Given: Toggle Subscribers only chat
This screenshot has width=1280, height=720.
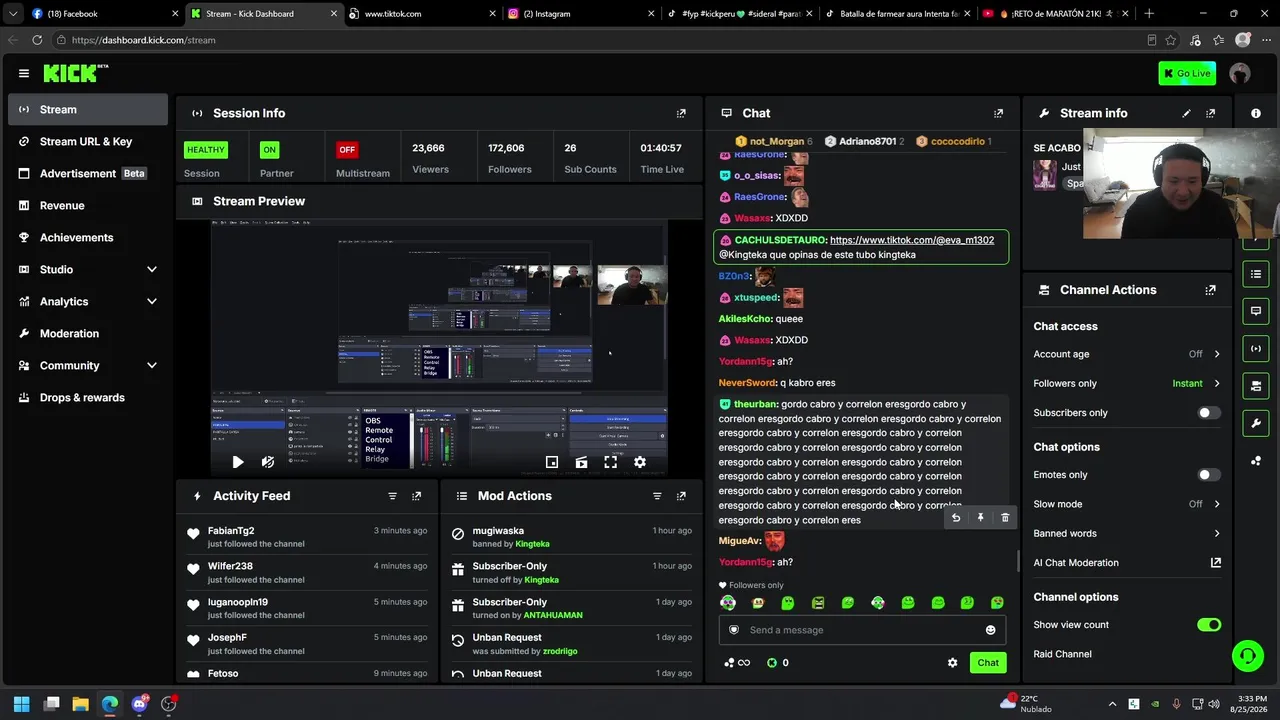Looking at the screenshot, I should point(1209,413).
